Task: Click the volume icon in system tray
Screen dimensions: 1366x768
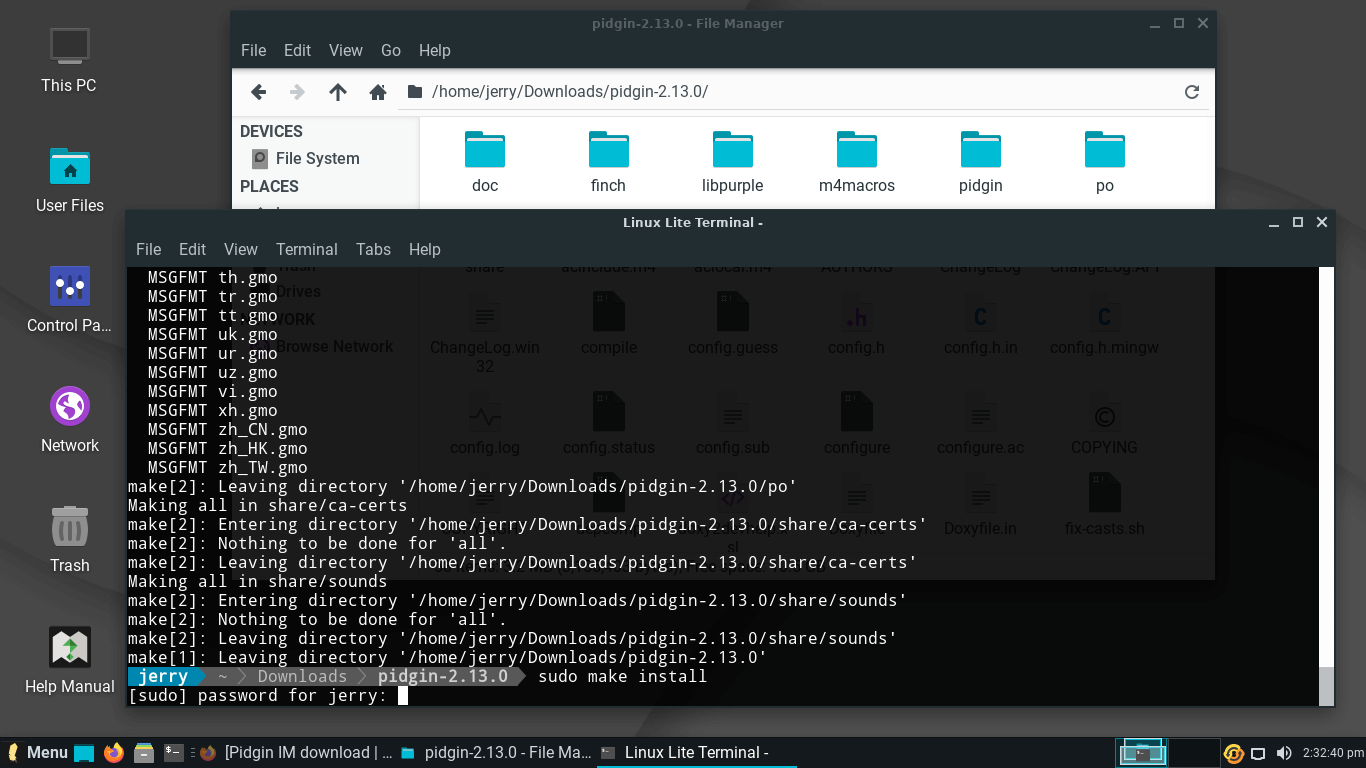Action: click(x=1282, y=753)
